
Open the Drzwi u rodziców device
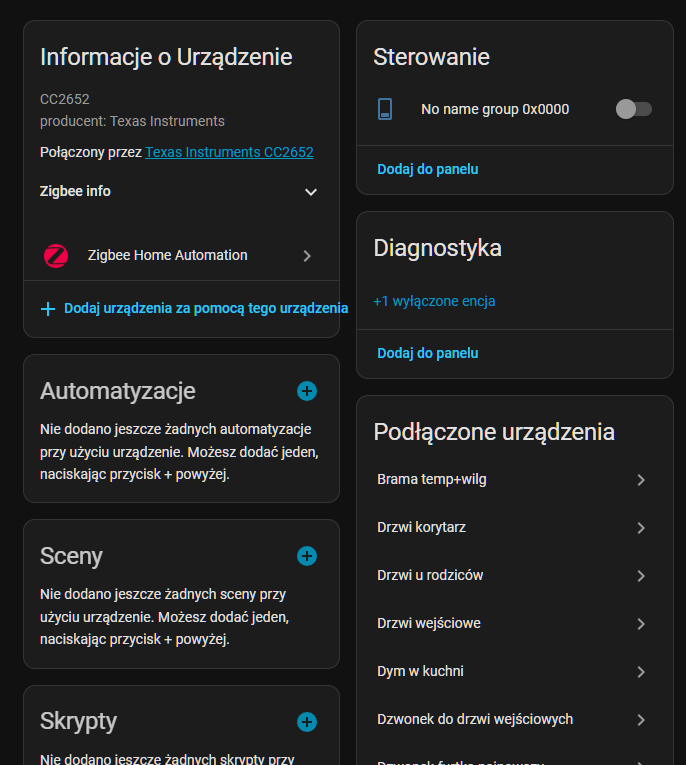click(430, 575)
